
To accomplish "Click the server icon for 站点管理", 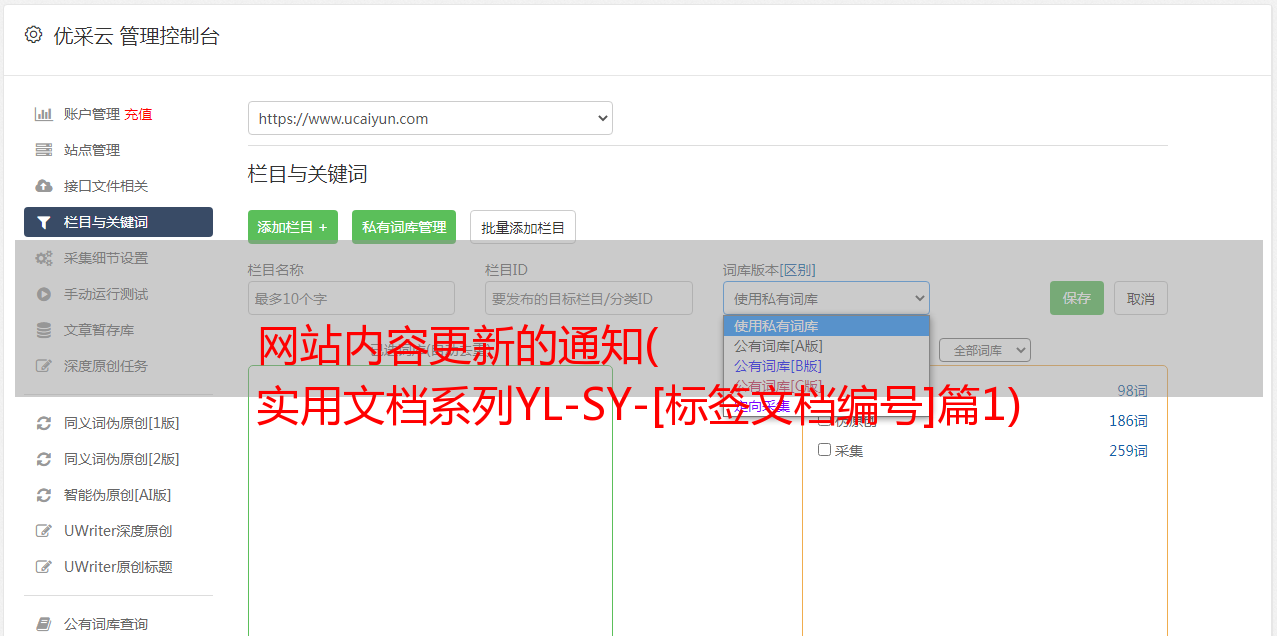I will click(x=44, y=150).
